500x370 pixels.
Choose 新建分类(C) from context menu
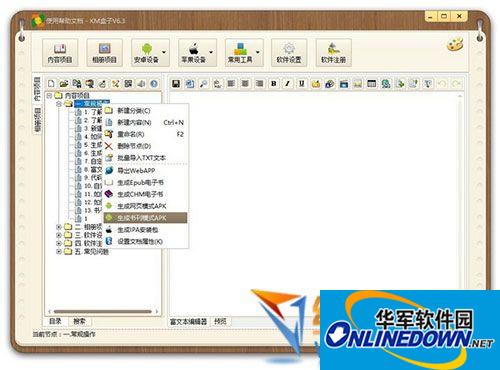click(146, 111)
